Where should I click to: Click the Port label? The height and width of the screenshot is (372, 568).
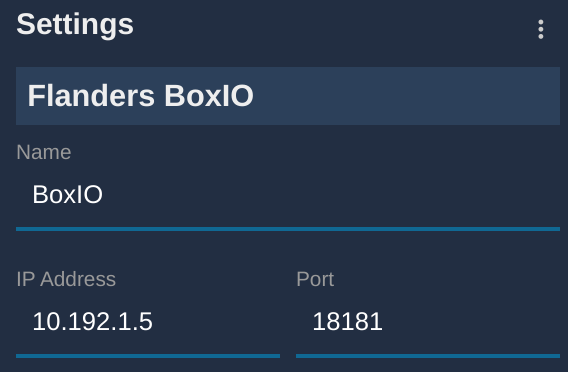315,279
